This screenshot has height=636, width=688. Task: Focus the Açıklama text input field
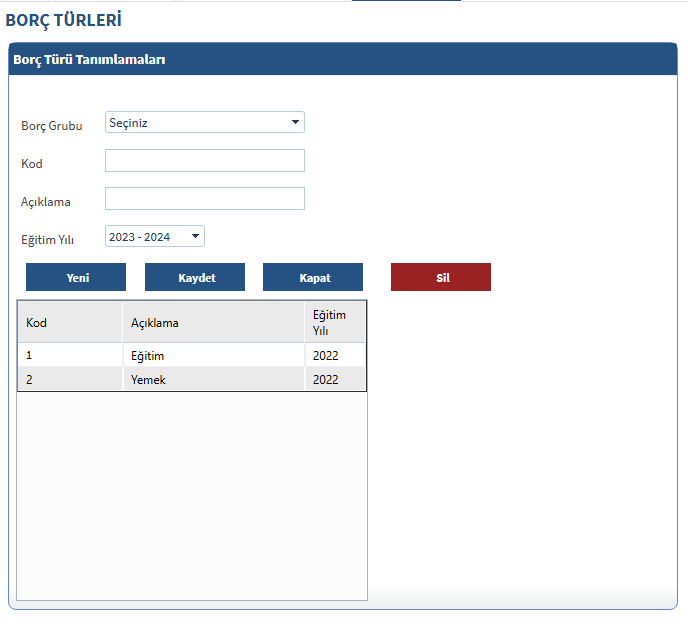click(204, 199)
